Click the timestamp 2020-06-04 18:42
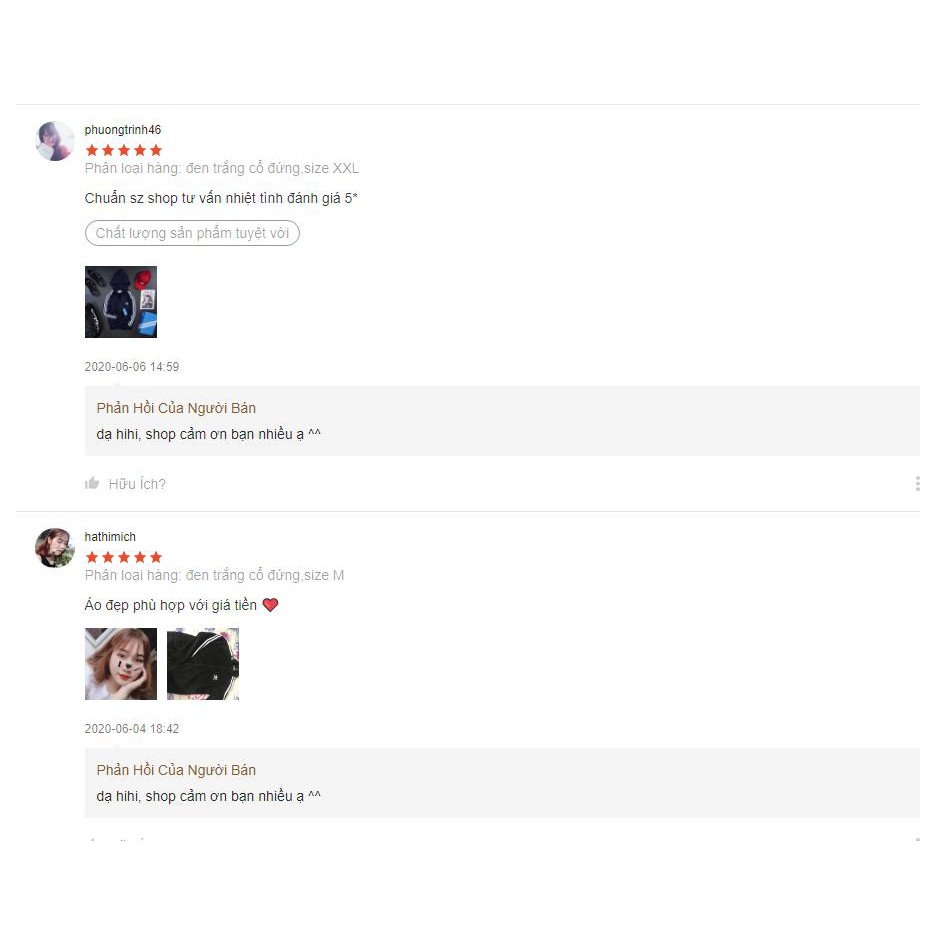This screenshot has width=943, height=943. 132,729
